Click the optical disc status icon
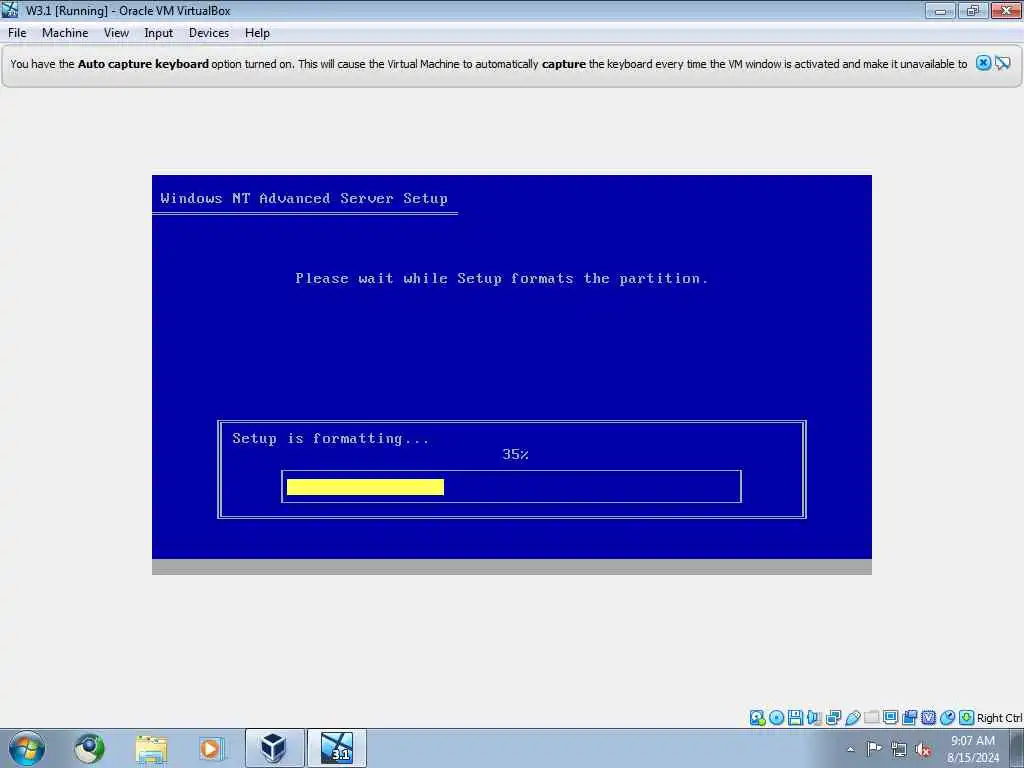This screenshot has height=768, width=1024. [x=776, y=718]
